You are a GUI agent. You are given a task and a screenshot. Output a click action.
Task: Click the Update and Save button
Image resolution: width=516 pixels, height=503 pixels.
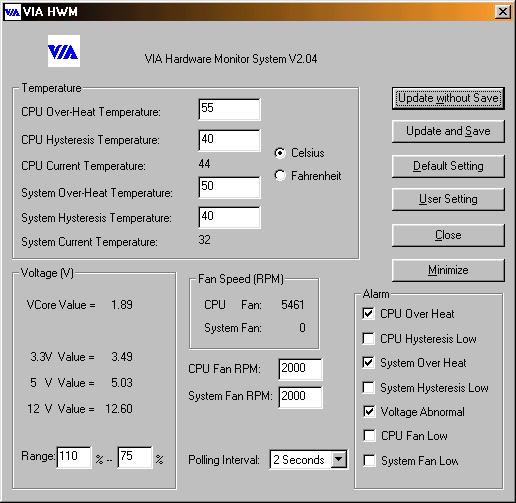(x=448, y=131)
